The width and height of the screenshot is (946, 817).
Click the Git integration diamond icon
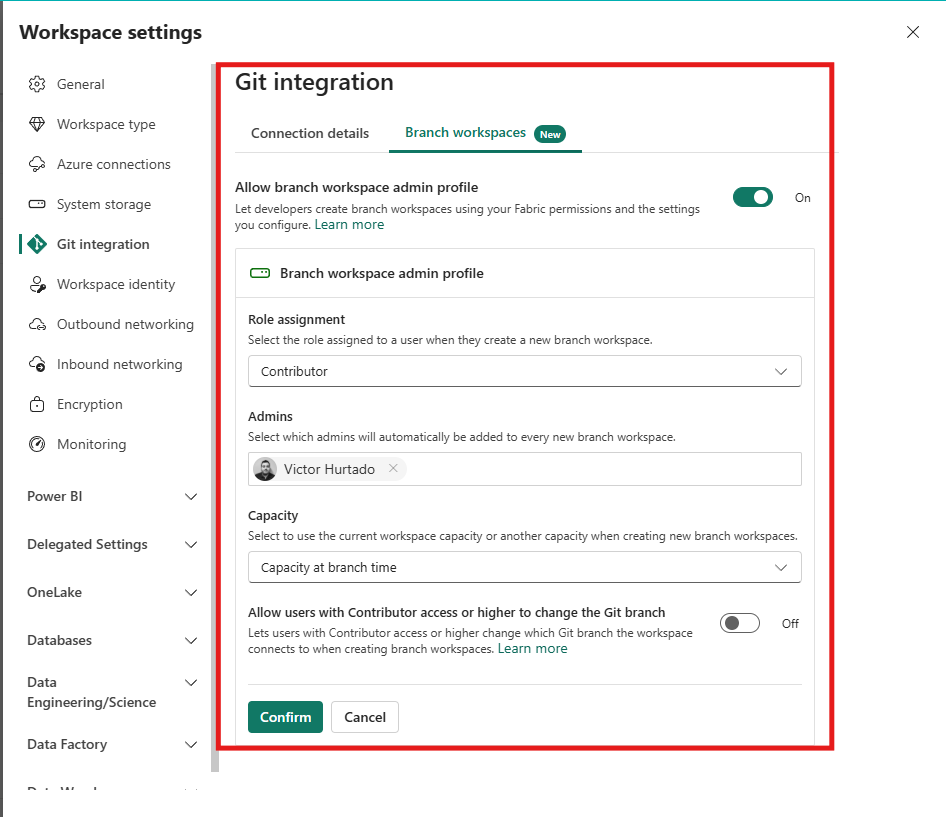coord(37,244)
